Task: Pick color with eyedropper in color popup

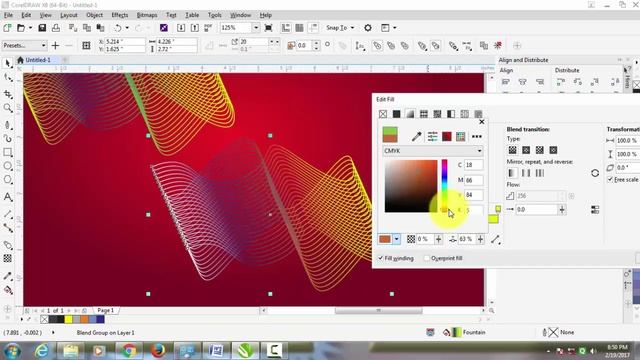Action: (416, 136)
